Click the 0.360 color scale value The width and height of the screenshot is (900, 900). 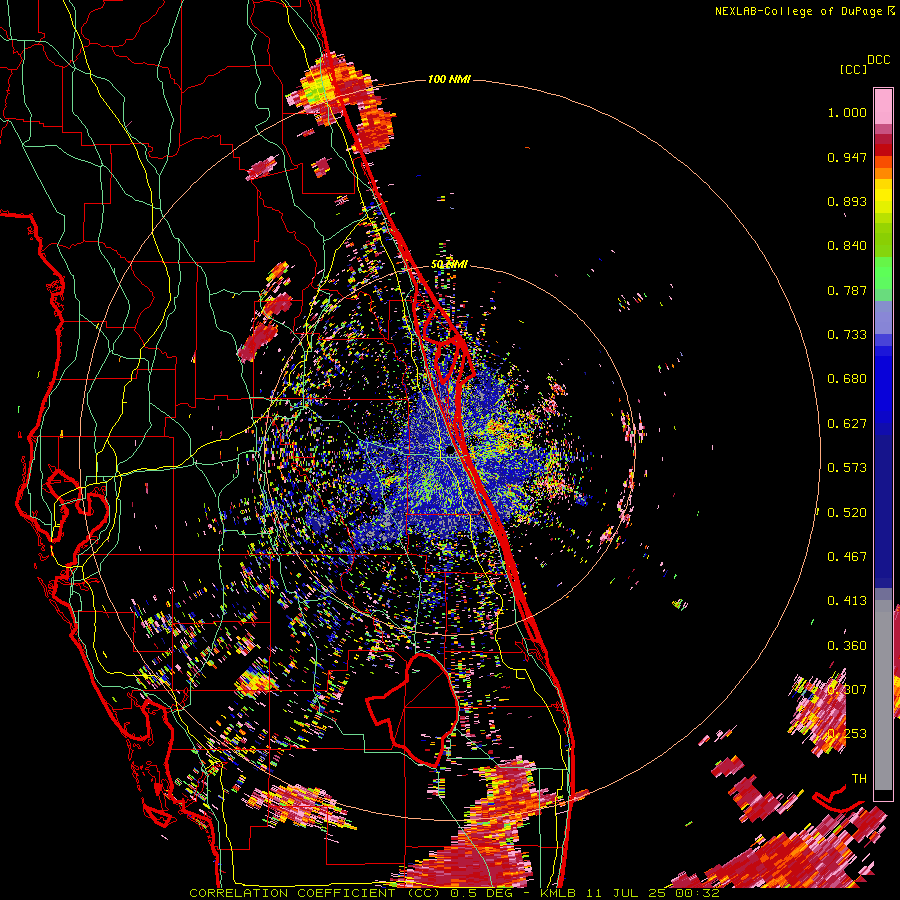click(x=847, y=646)
